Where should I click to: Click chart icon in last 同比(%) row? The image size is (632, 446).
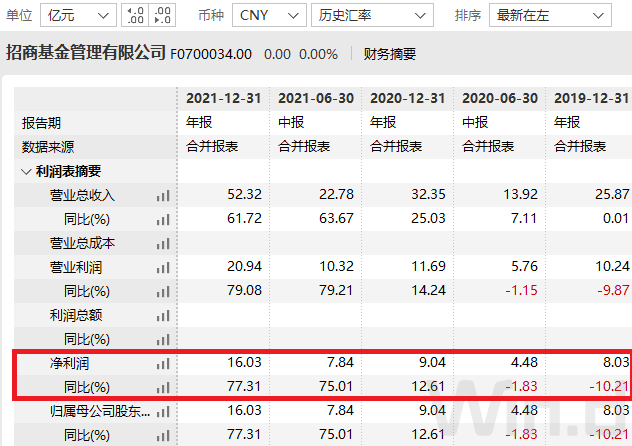point(163,436)
